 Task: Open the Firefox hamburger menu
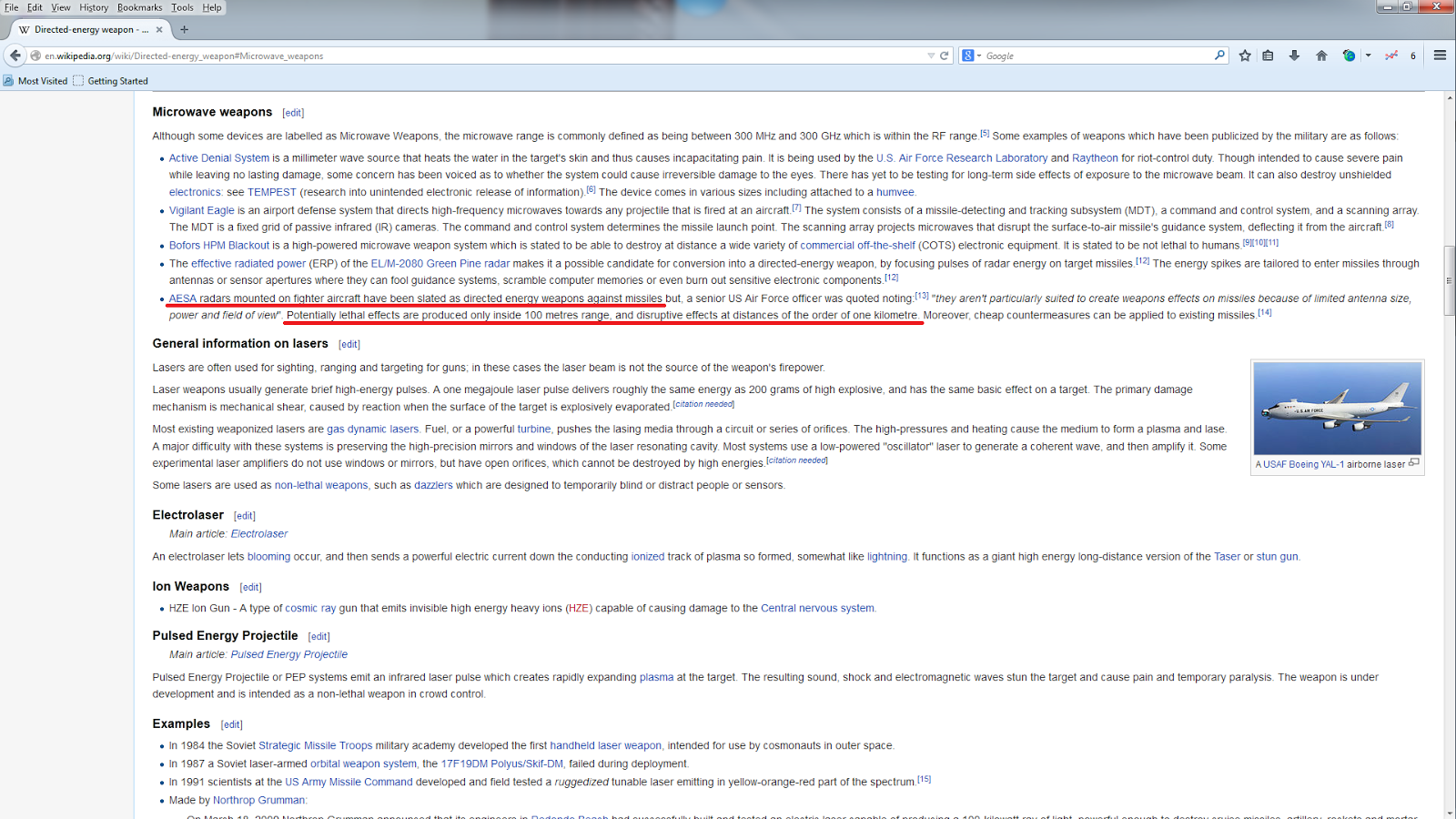pyautogui.click(x=1440, y=56)
